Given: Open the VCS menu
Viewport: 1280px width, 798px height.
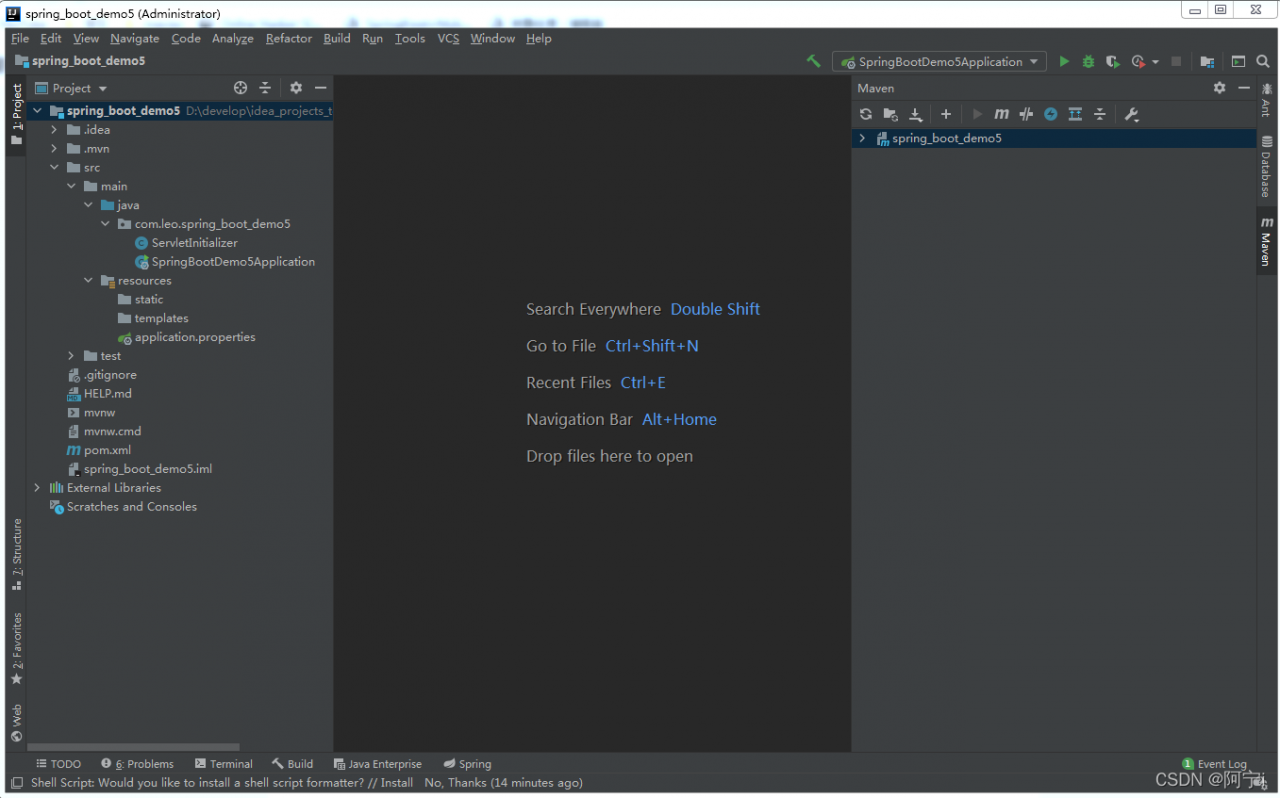Looking at the screenshot, I should pyautogui.click(x=448, y=38).
